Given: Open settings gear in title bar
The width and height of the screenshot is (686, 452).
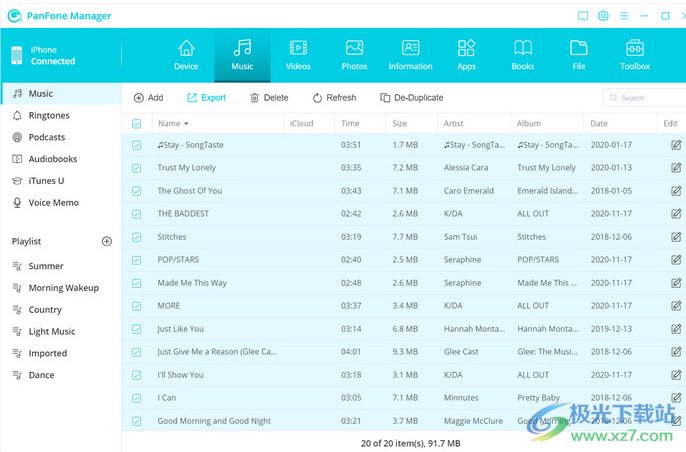Looking at the screenshot, I should (x=603, y=16).
